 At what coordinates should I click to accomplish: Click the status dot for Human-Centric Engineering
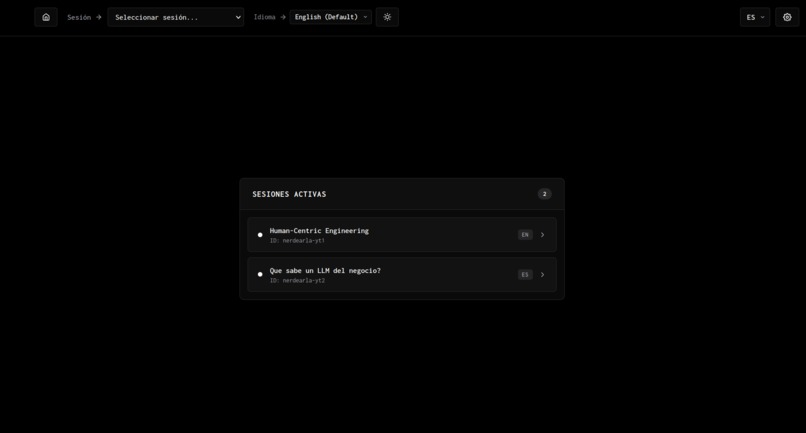260,234
